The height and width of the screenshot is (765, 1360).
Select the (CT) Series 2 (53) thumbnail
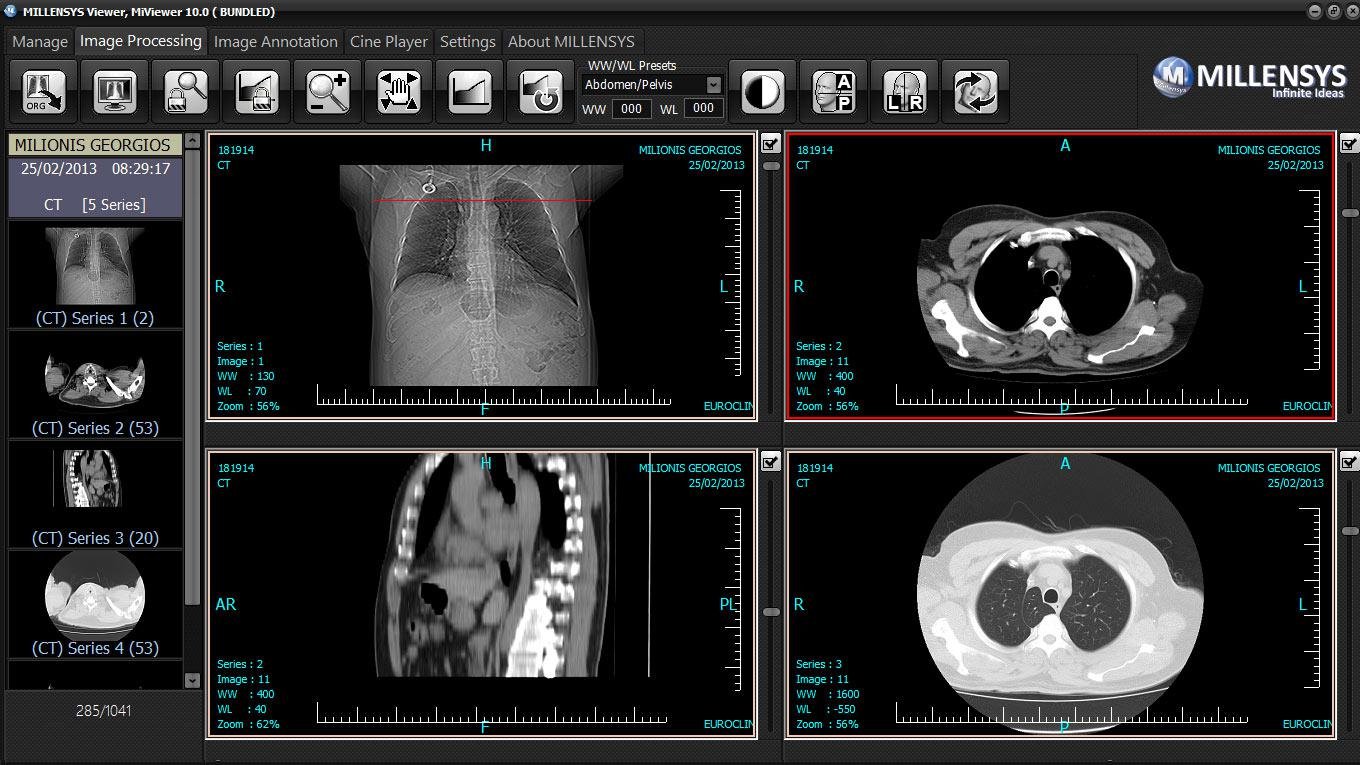pyautogui.click(x=95, y=384)
